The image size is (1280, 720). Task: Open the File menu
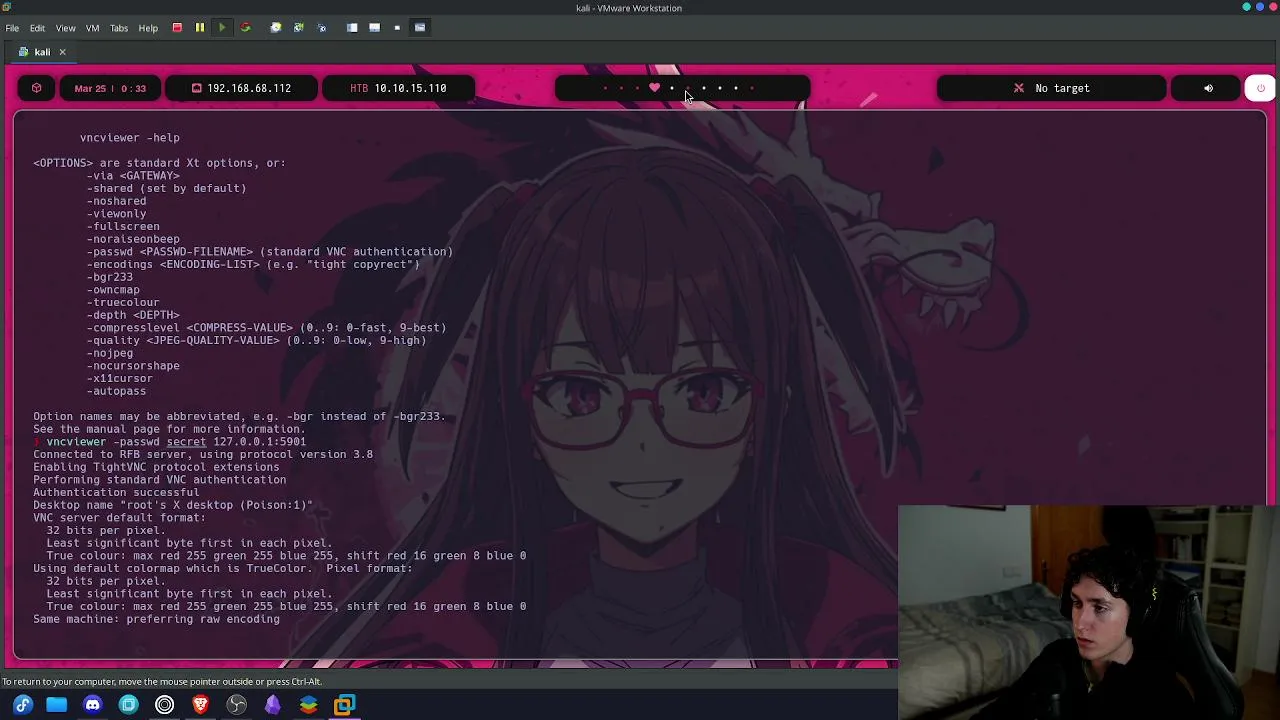coord(12,28)
